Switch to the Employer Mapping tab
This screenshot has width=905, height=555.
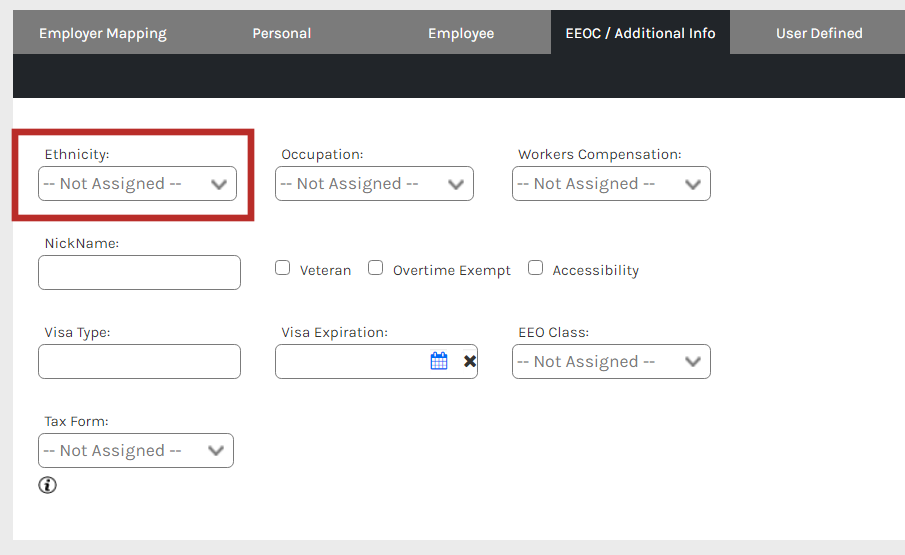tap(103, 33)
